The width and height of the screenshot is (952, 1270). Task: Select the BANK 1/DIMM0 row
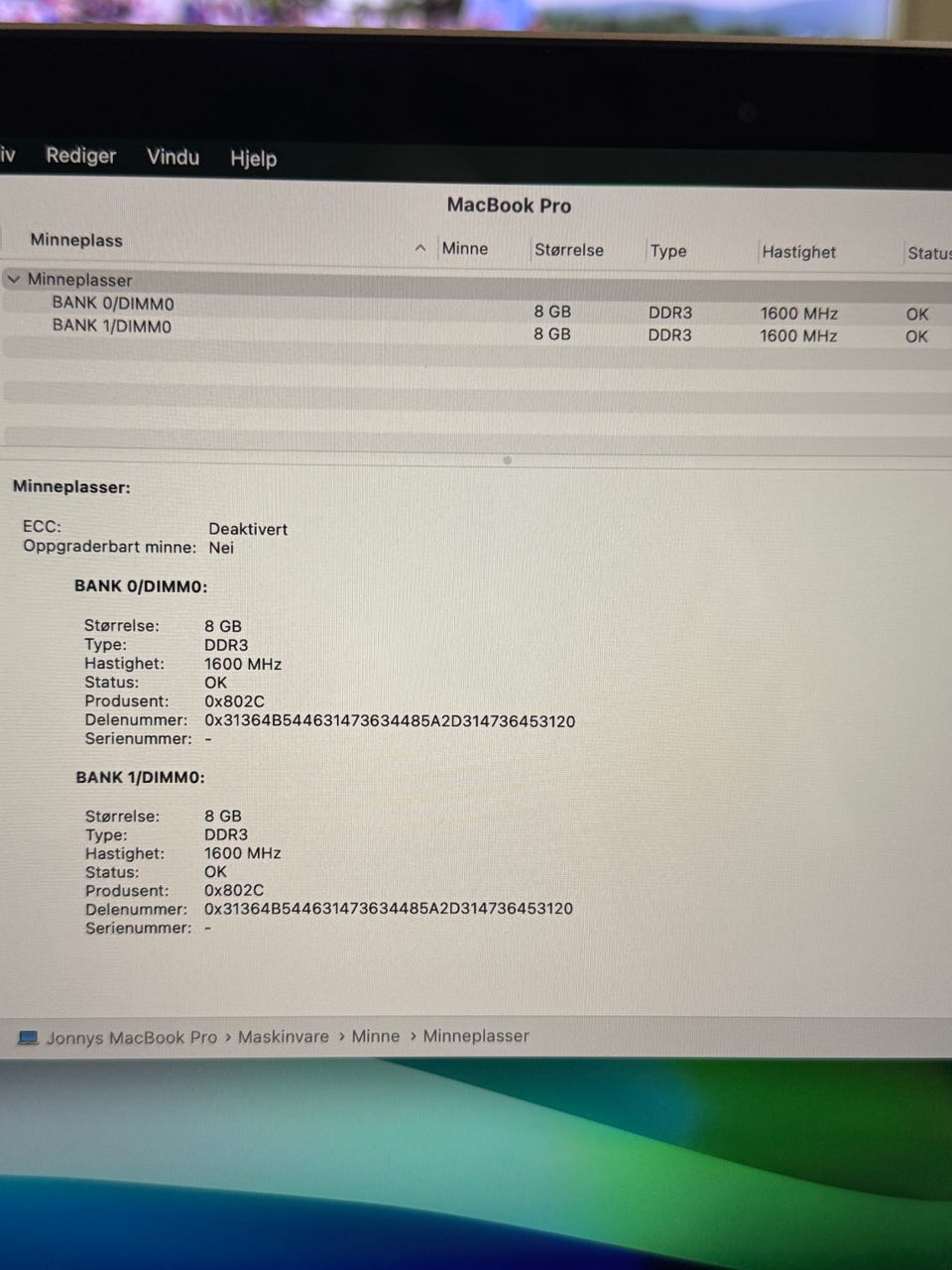tap(476, 329)
